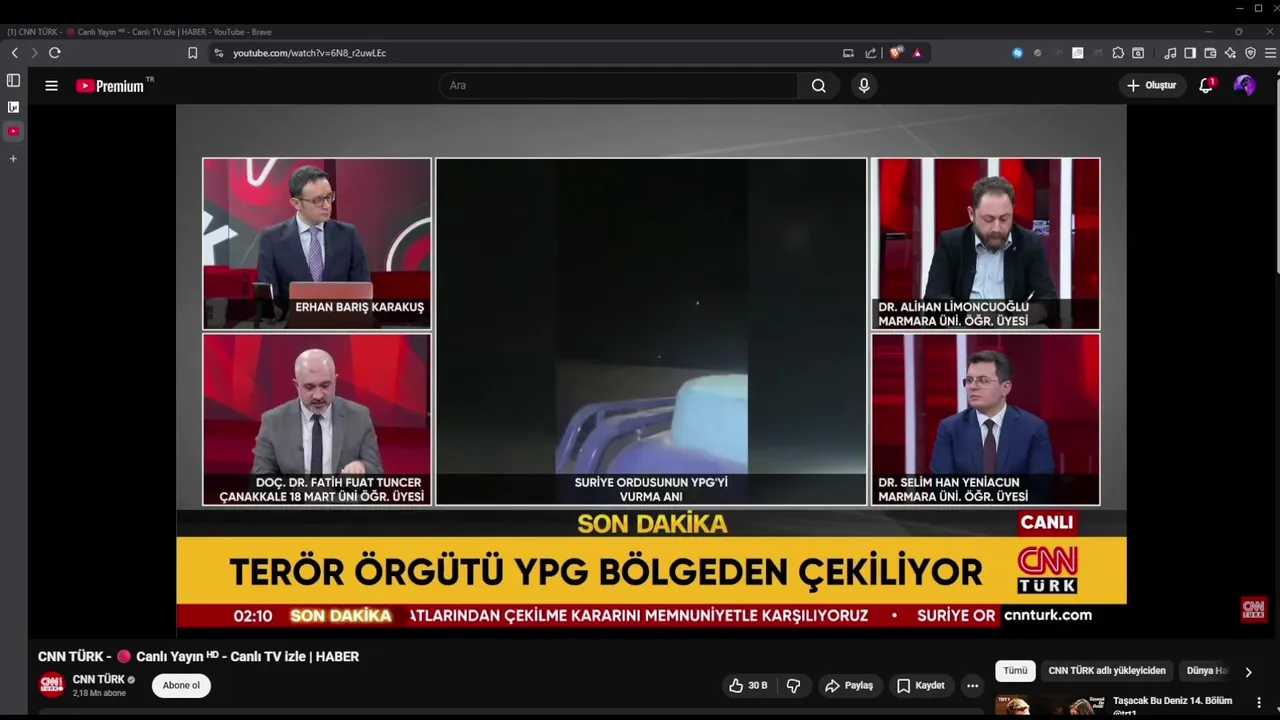Click the video title text CNN TÜRK Canlı Yayın

click(x=198, y=657)
